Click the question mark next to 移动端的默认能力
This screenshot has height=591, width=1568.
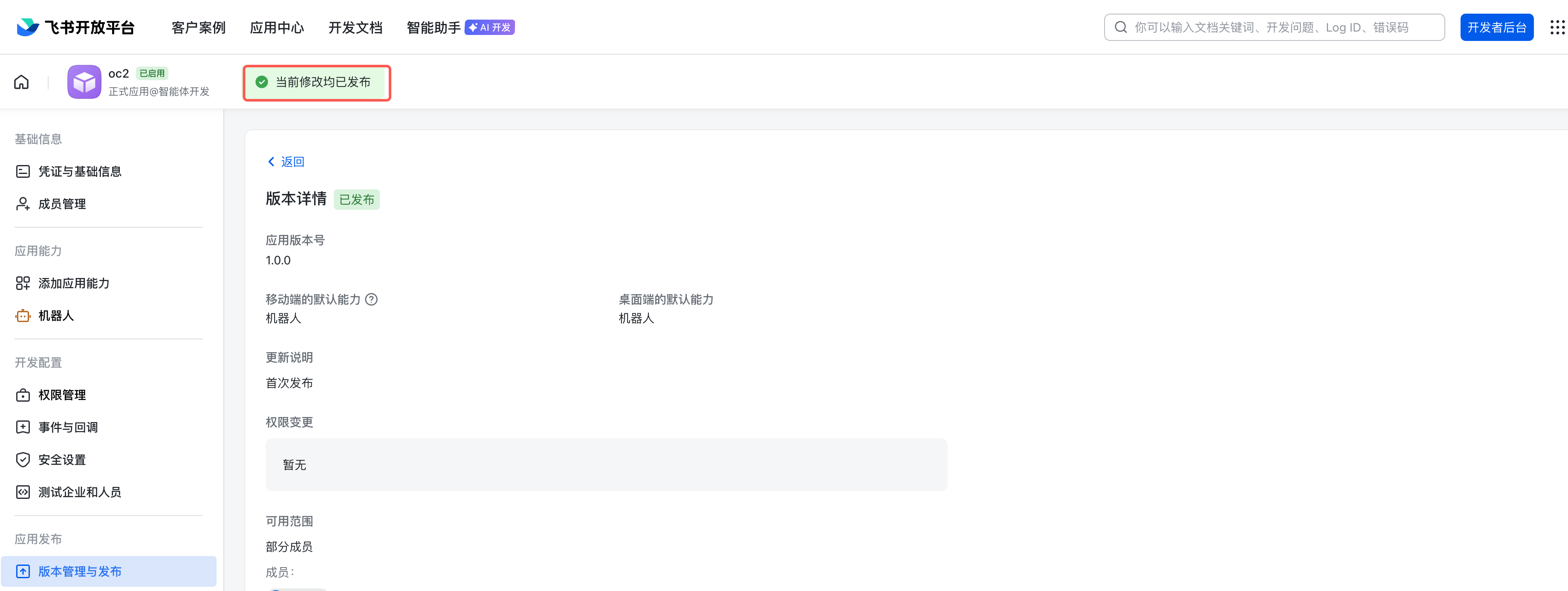[x=371, y=299]
